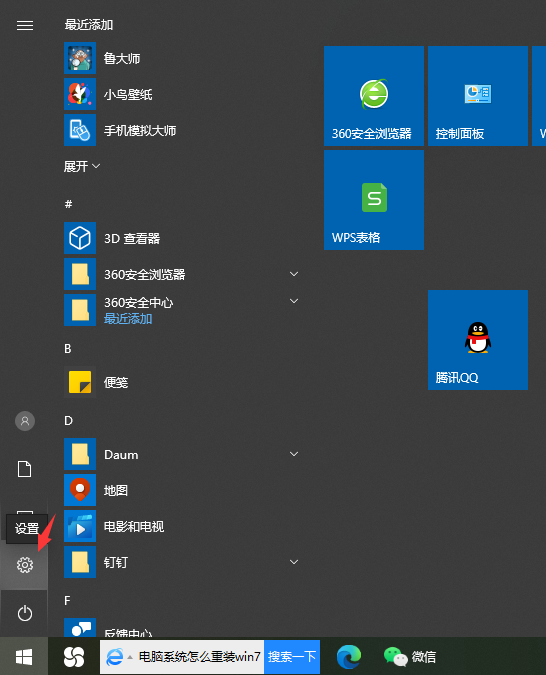Open the user account avatar icon
The height and width of the screenshot is (675, 546).
[25, 421]
